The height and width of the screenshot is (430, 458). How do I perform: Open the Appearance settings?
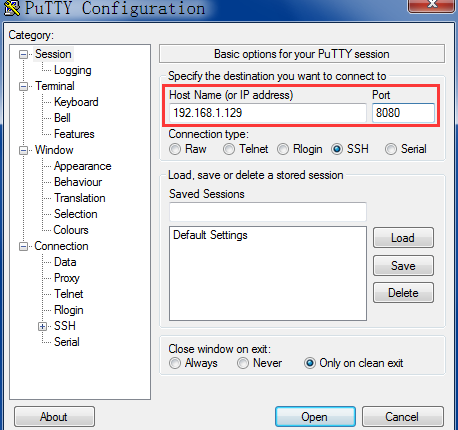83,166
